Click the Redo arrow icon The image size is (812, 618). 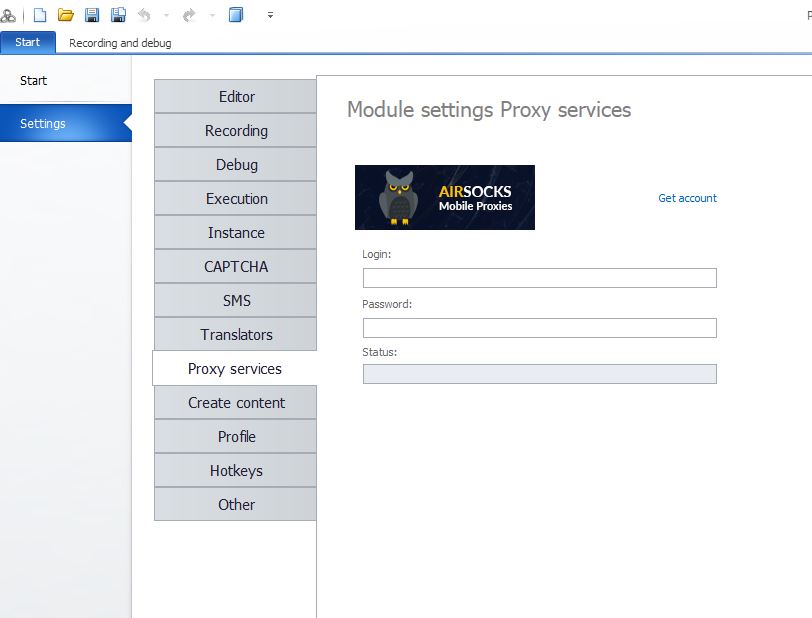[189, 15]
